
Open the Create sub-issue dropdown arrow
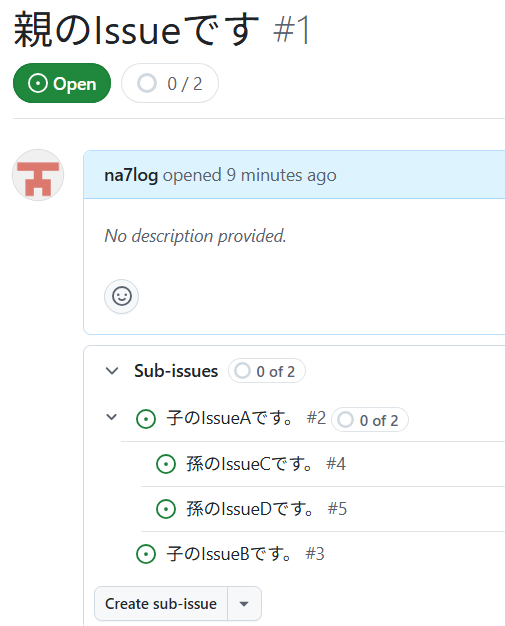pyautogui.click(x=244, y=604)
